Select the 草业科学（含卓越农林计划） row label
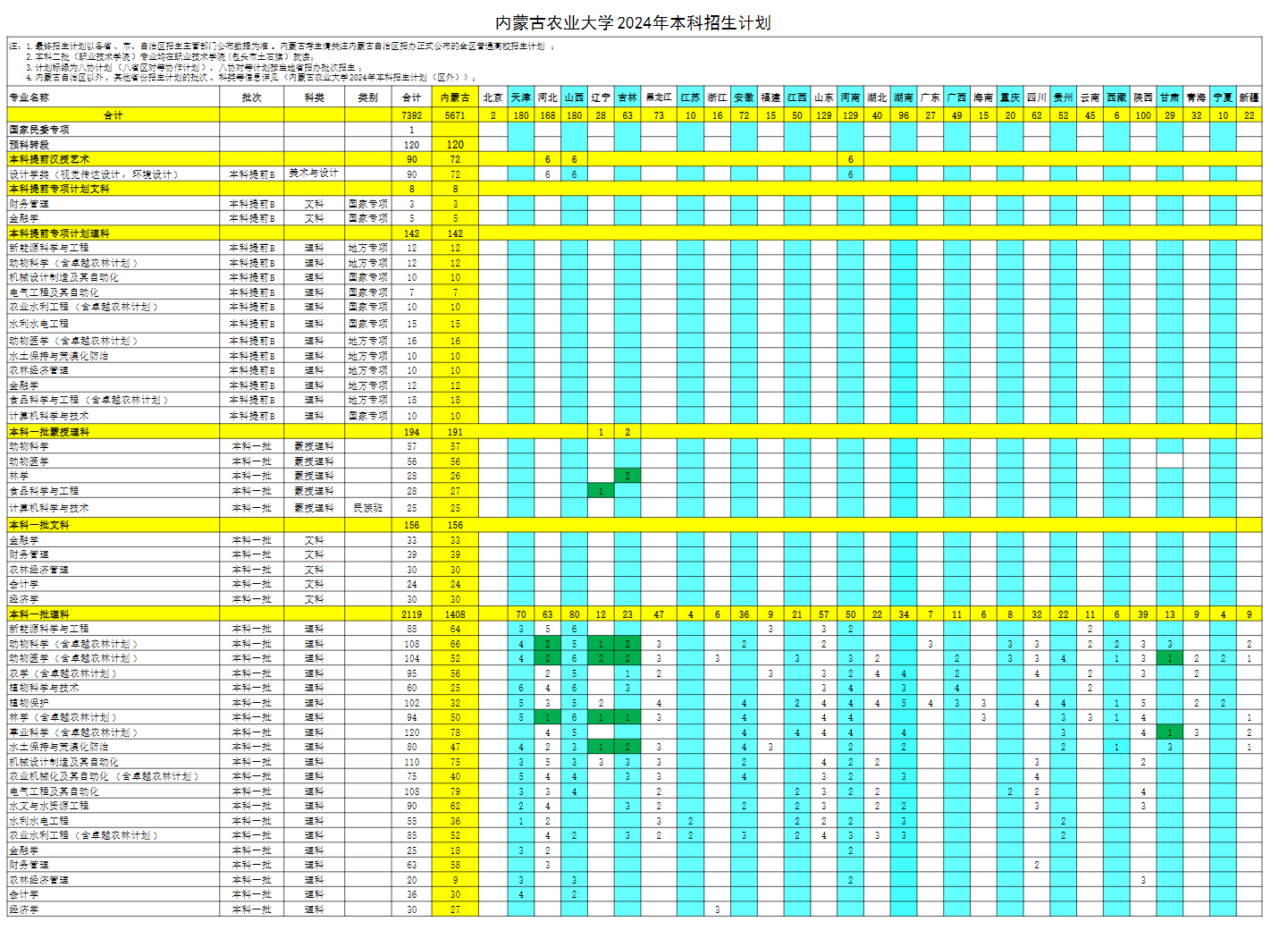The image size is (1288, 939). coord(73,732)
